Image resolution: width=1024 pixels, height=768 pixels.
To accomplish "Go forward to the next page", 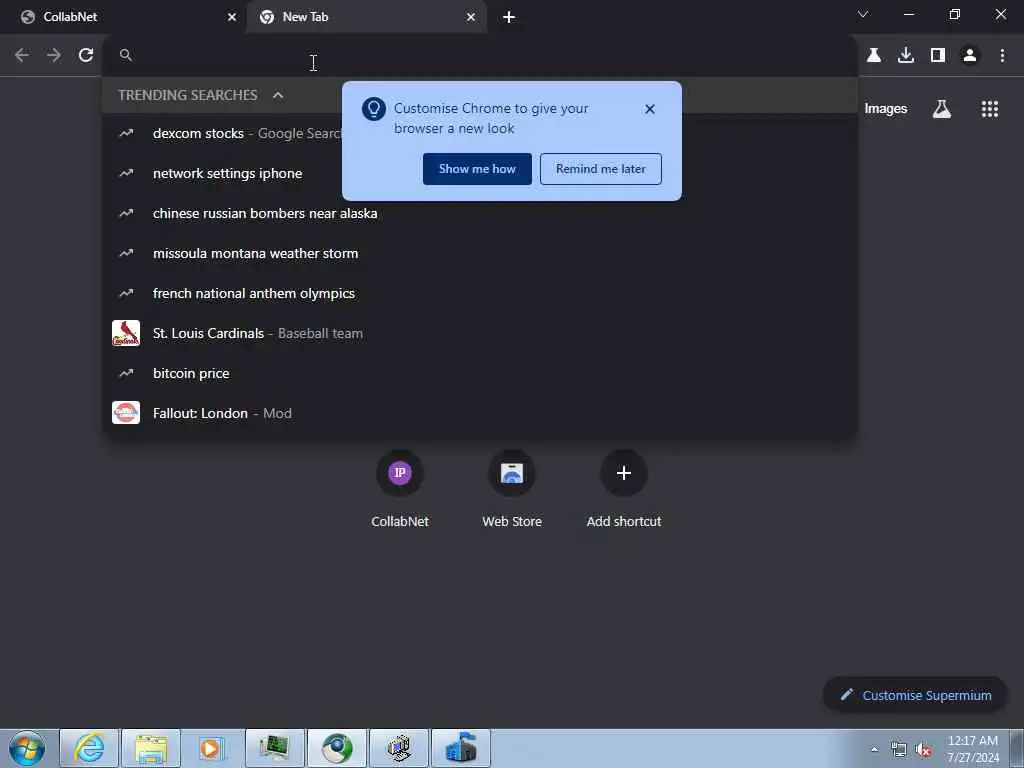I will tap(54, 56).
